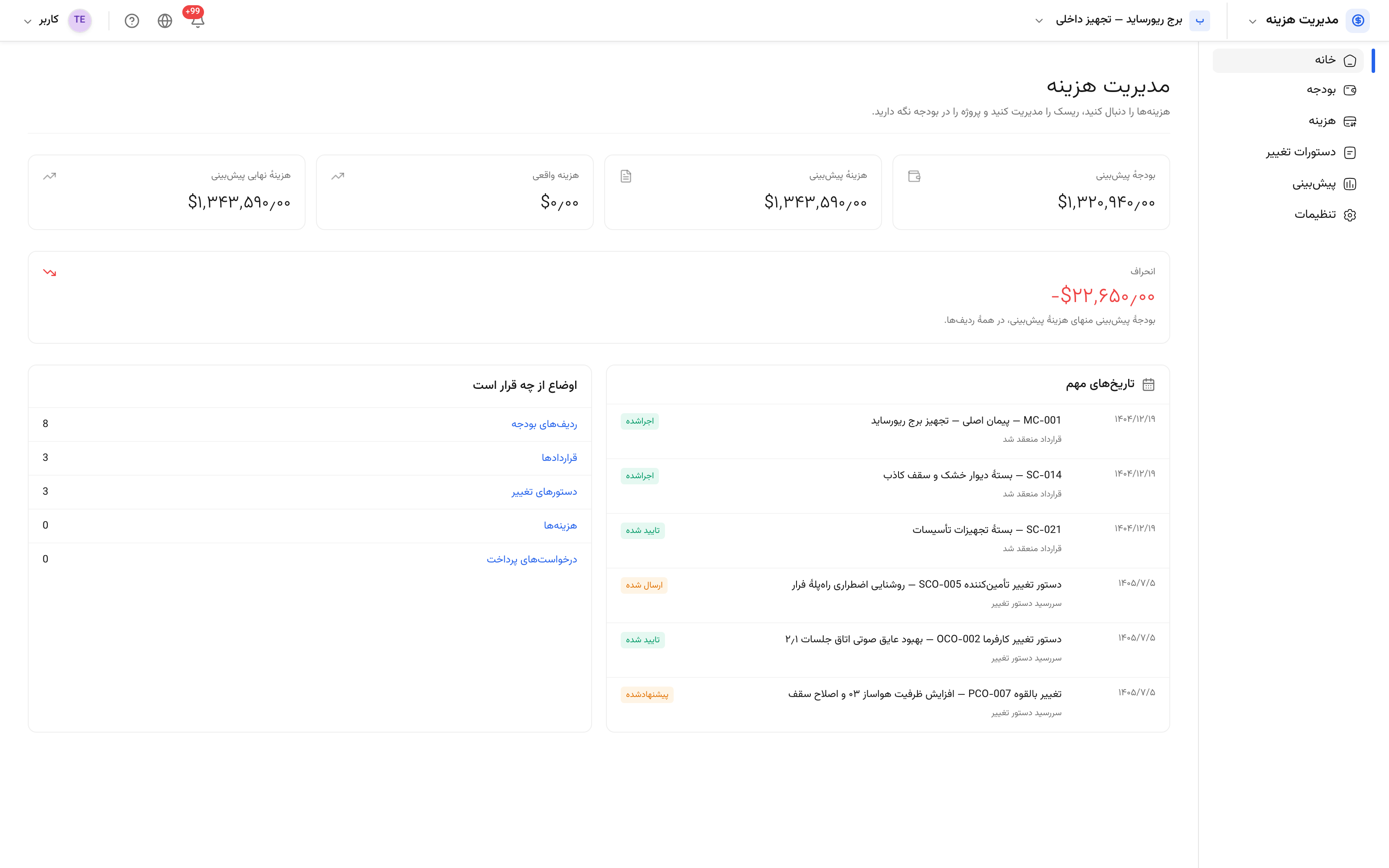The width and height of the screenshot is (1389, 868).
Task: Click the gear icon beside تنظیمات
Action: tap(1350, 215)
